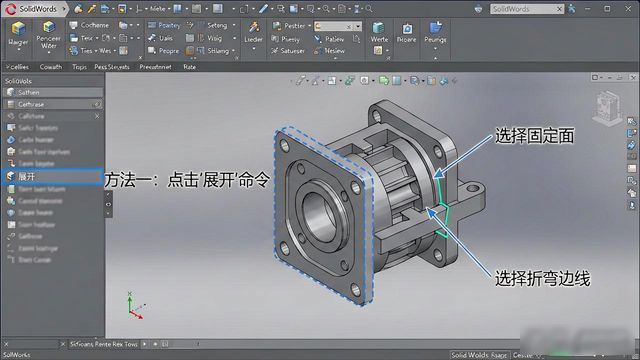The height and width of the screenshot is (360, 640).
Task: Select the Sathen row in side panel
Action: (x=53, y=93)
